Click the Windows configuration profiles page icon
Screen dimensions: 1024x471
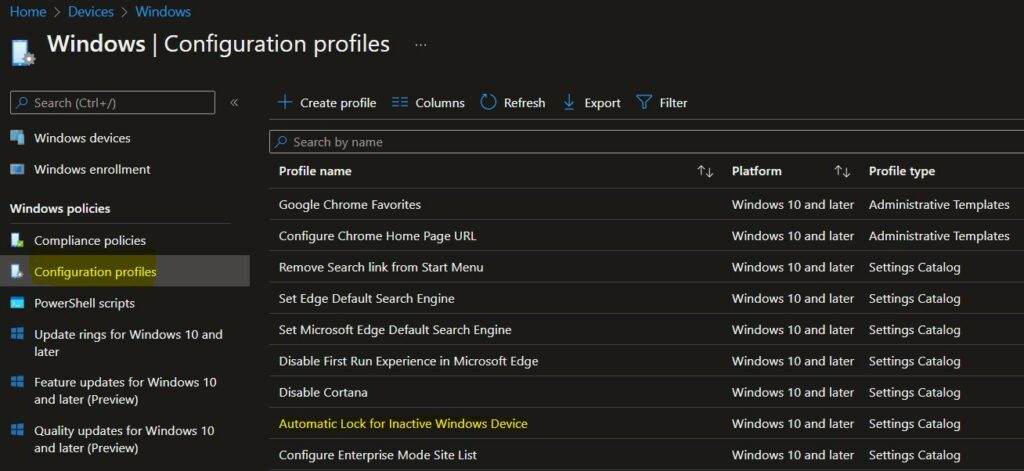coord(22,53)
